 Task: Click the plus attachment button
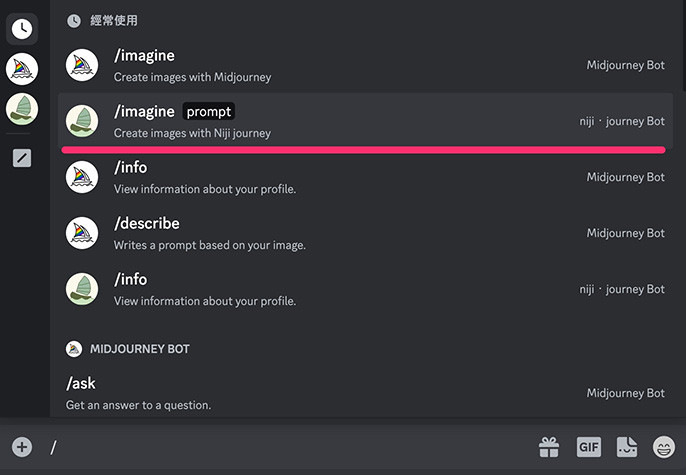tap(22, 447)
